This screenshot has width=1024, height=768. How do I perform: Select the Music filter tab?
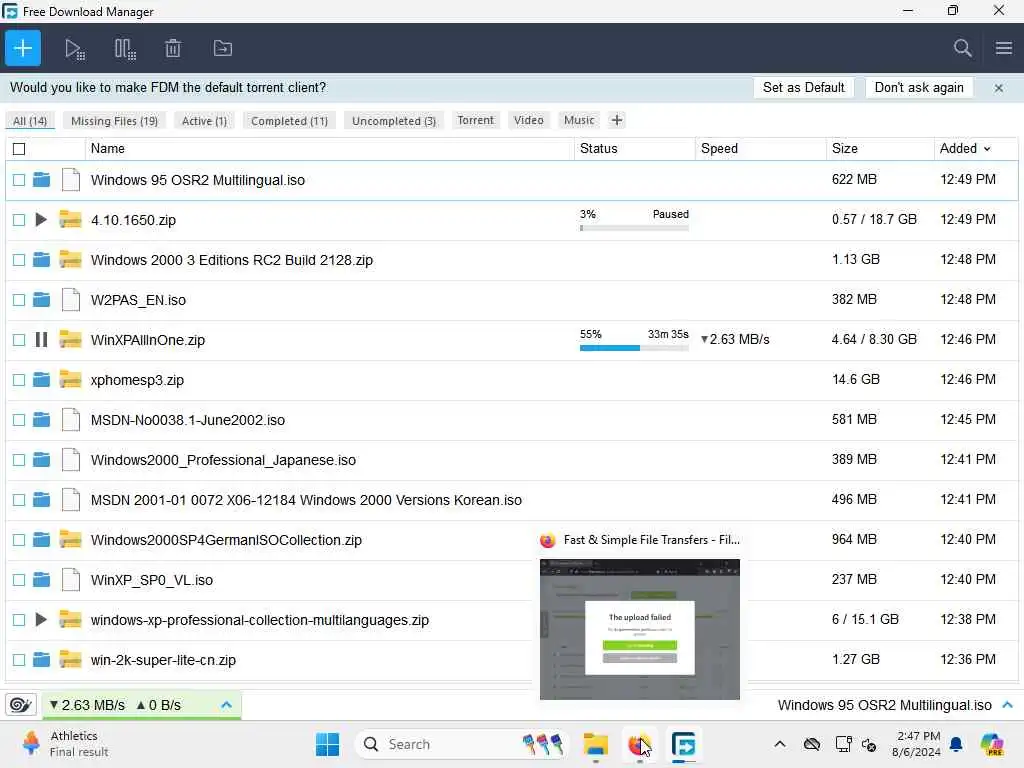point(579,120)
